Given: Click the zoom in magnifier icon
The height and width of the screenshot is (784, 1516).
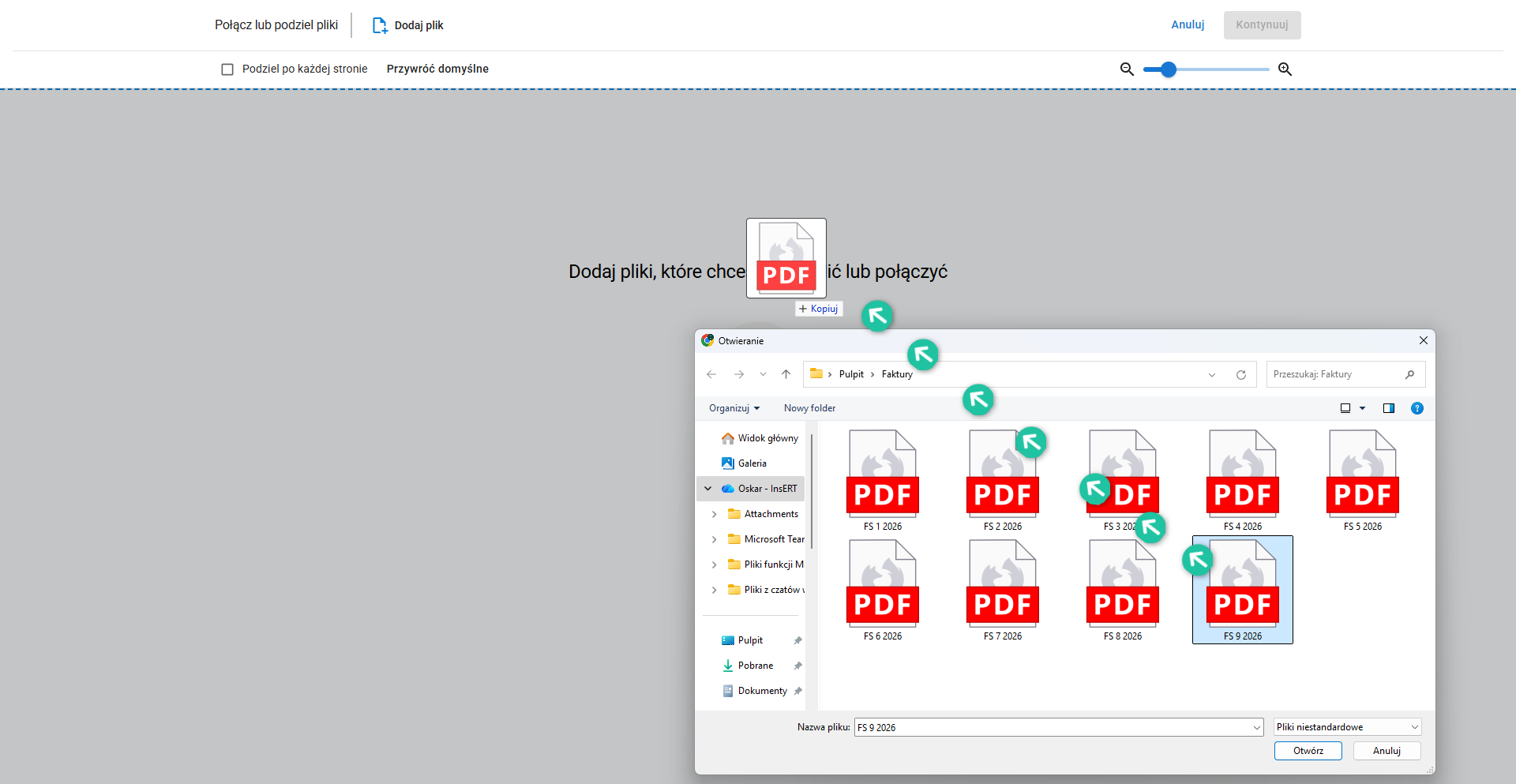Looking at the screenshot, I should (x=1285, y=69).
